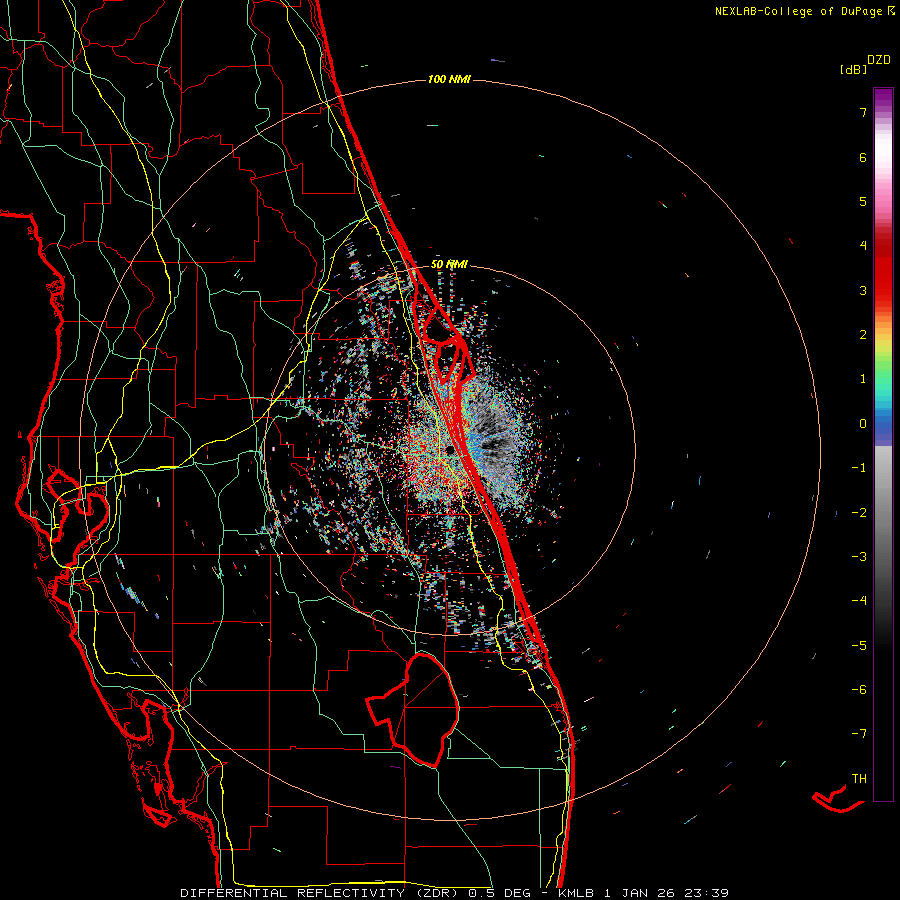Click the ZDR color scale bar

pyautogui.click(x=883, y=444)
